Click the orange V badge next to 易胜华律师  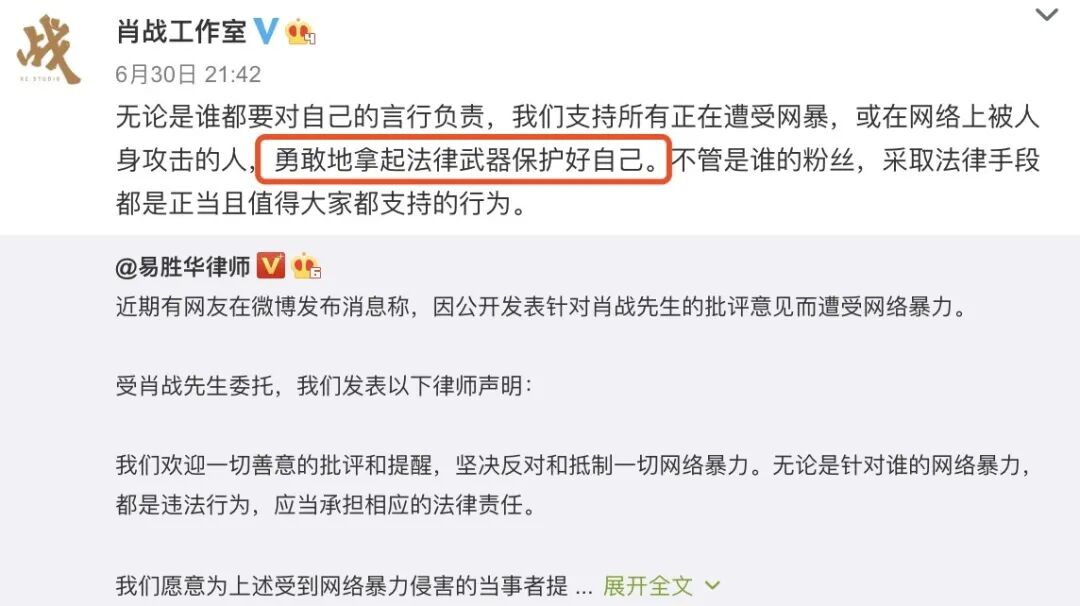[271, 265]
